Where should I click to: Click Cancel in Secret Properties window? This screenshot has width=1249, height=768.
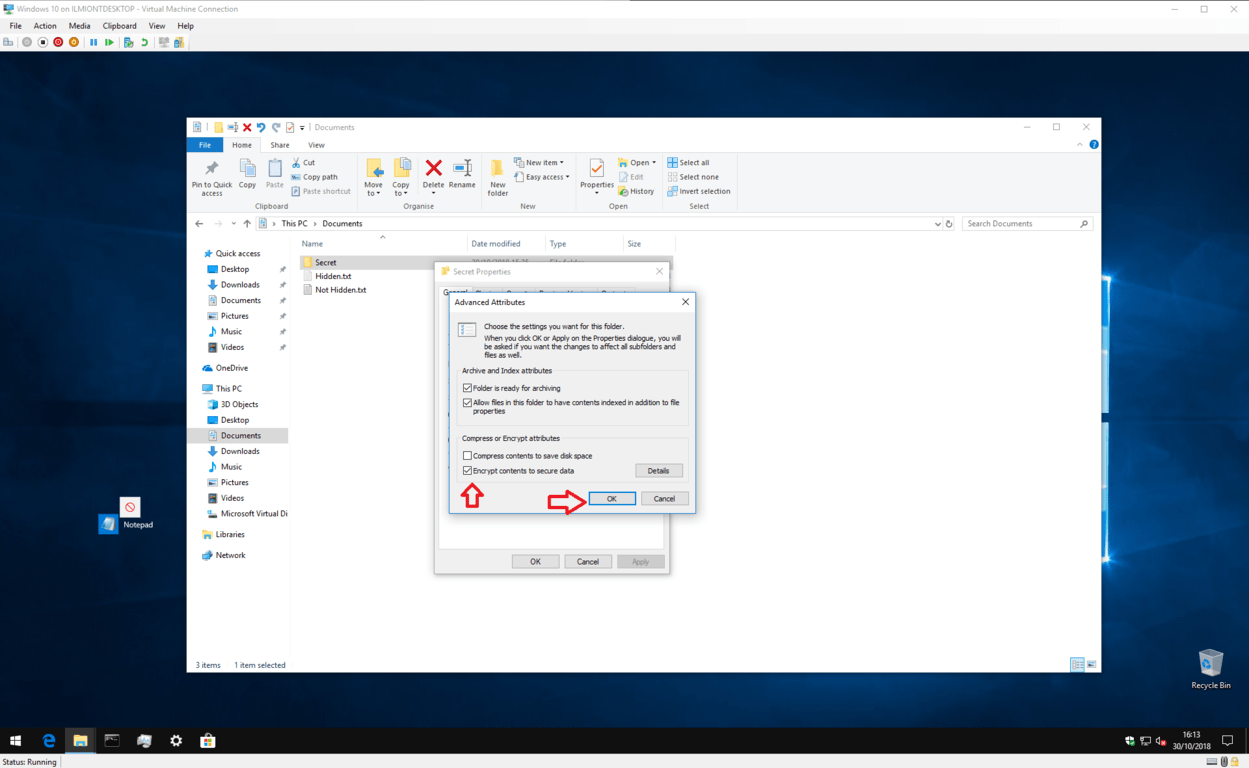pyautogui.click(x=588, y=562)
